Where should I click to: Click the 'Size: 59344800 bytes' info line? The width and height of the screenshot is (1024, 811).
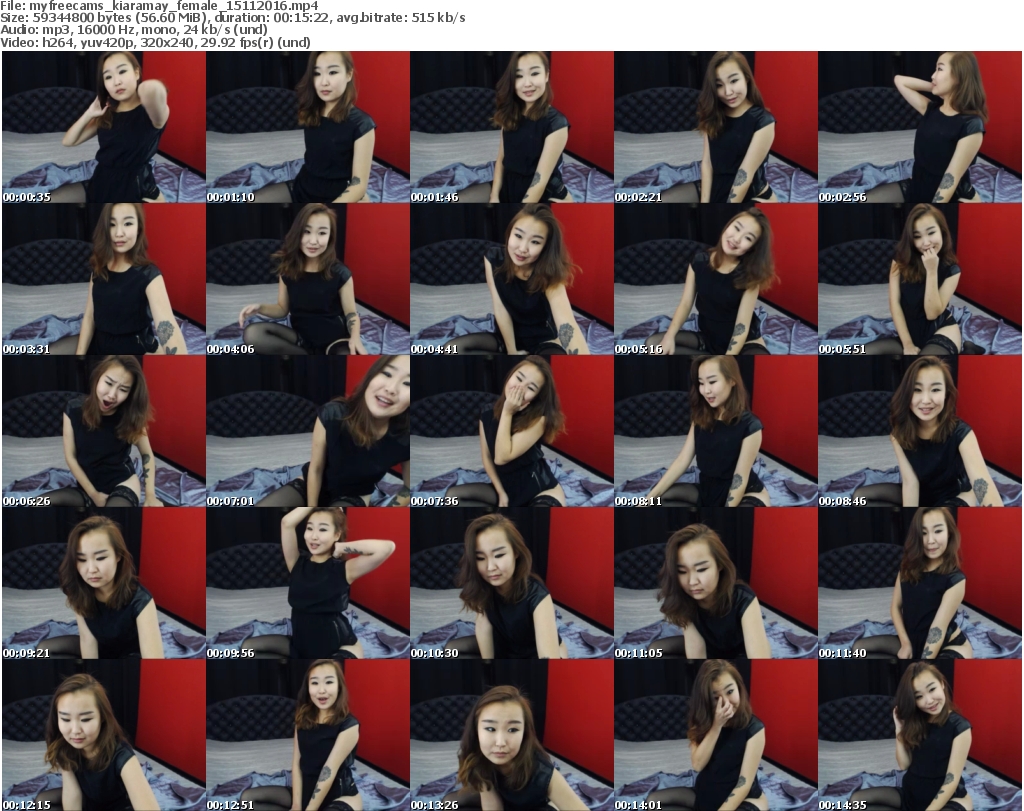tap(232, 18)
